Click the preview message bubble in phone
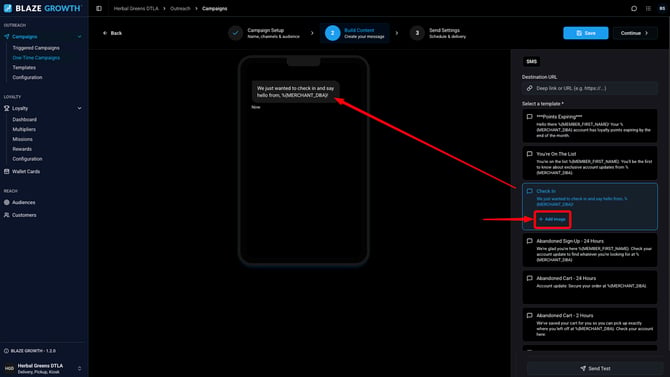Viewport: 670px width, 377px height. 295,91
